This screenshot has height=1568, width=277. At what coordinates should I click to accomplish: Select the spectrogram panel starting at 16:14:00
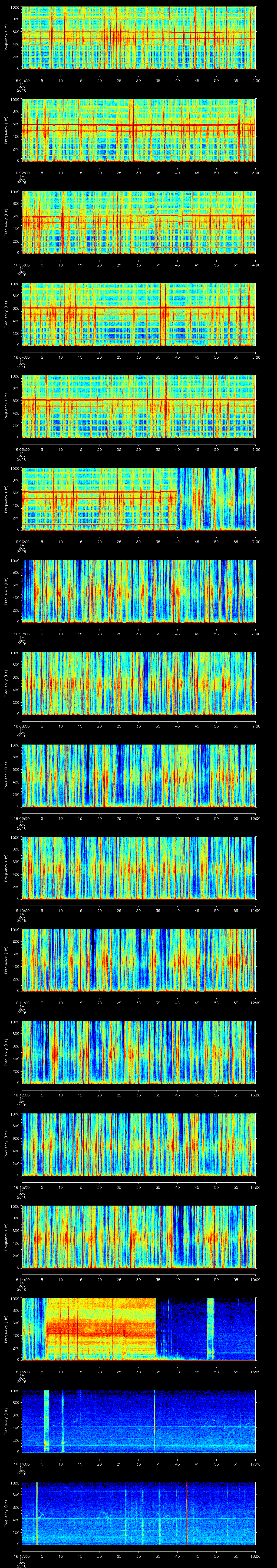[x=139, y=1237]
